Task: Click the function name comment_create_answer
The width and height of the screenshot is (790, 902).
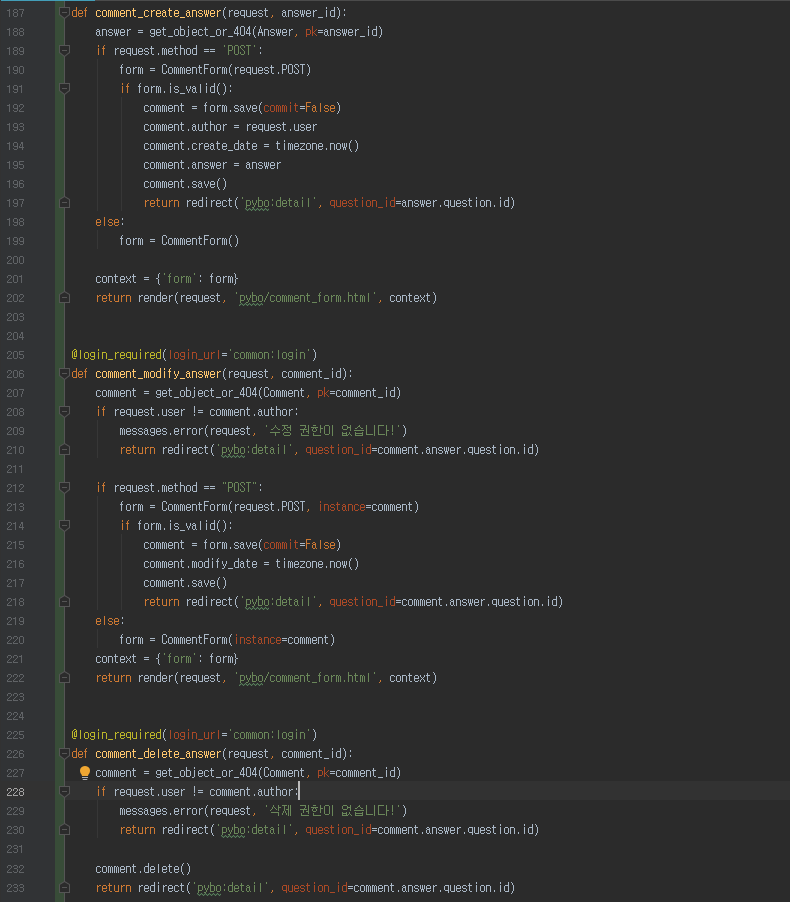Action: click(158, 13)
